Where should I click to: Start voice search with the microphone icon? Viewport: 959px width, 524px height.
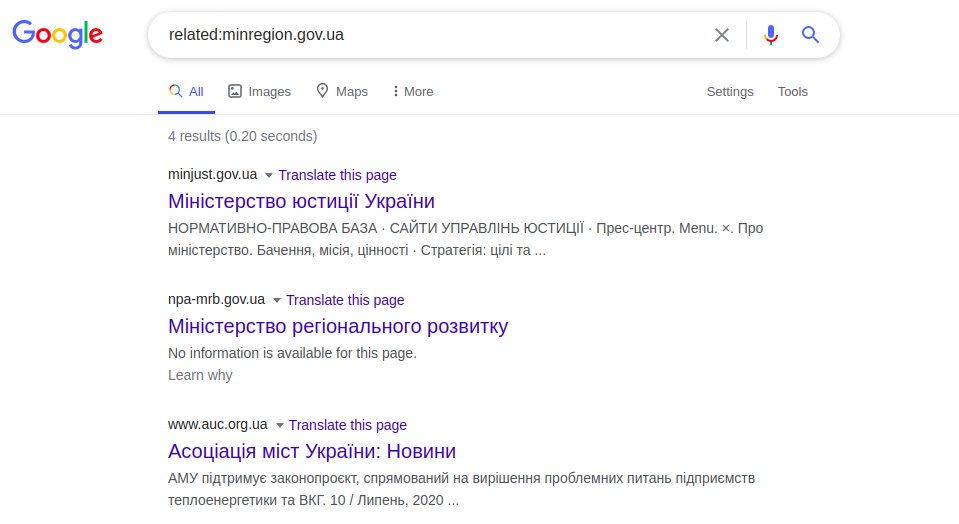771,35
